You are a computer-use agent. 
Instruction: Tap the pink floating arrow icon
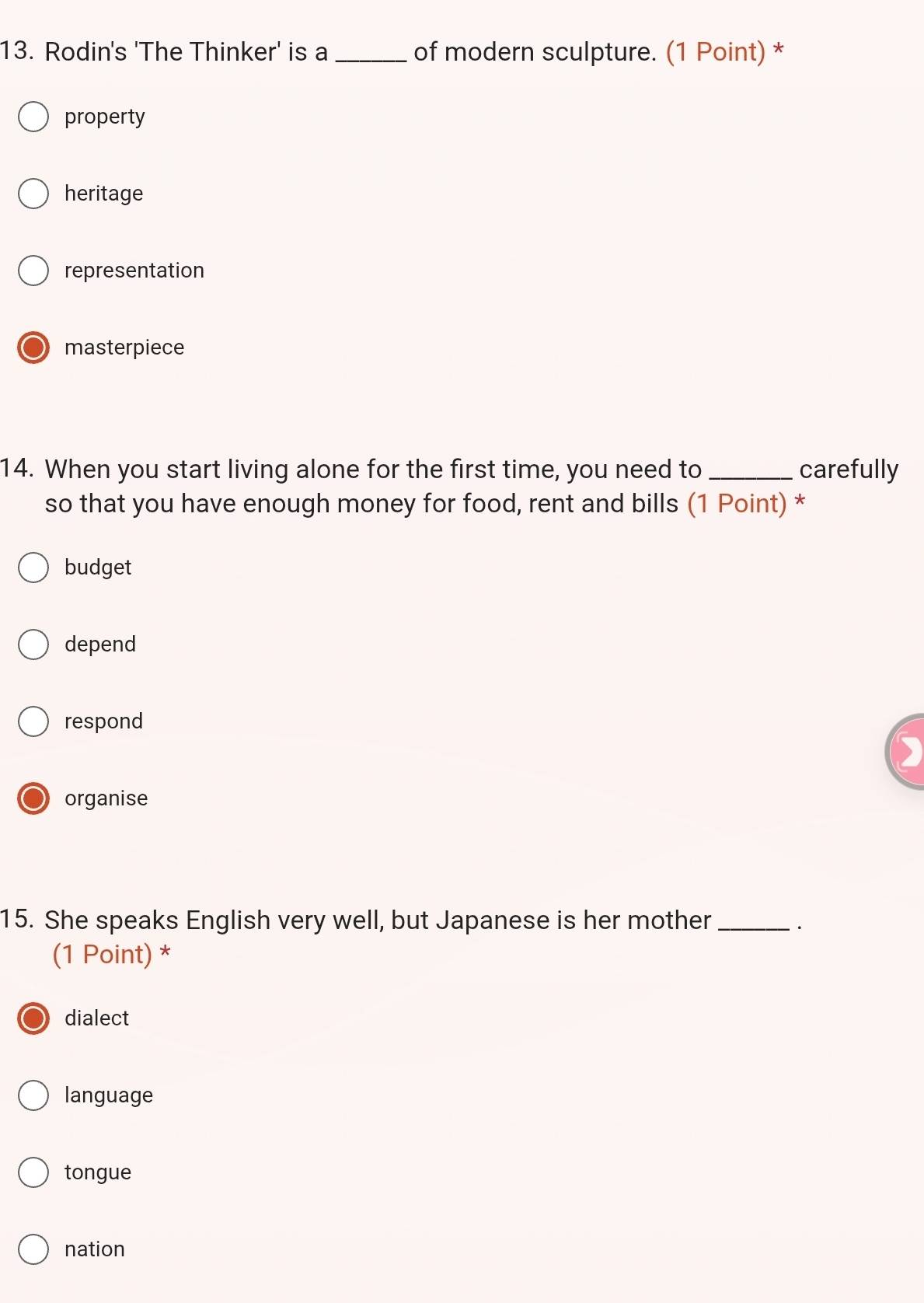pos(906,751)
